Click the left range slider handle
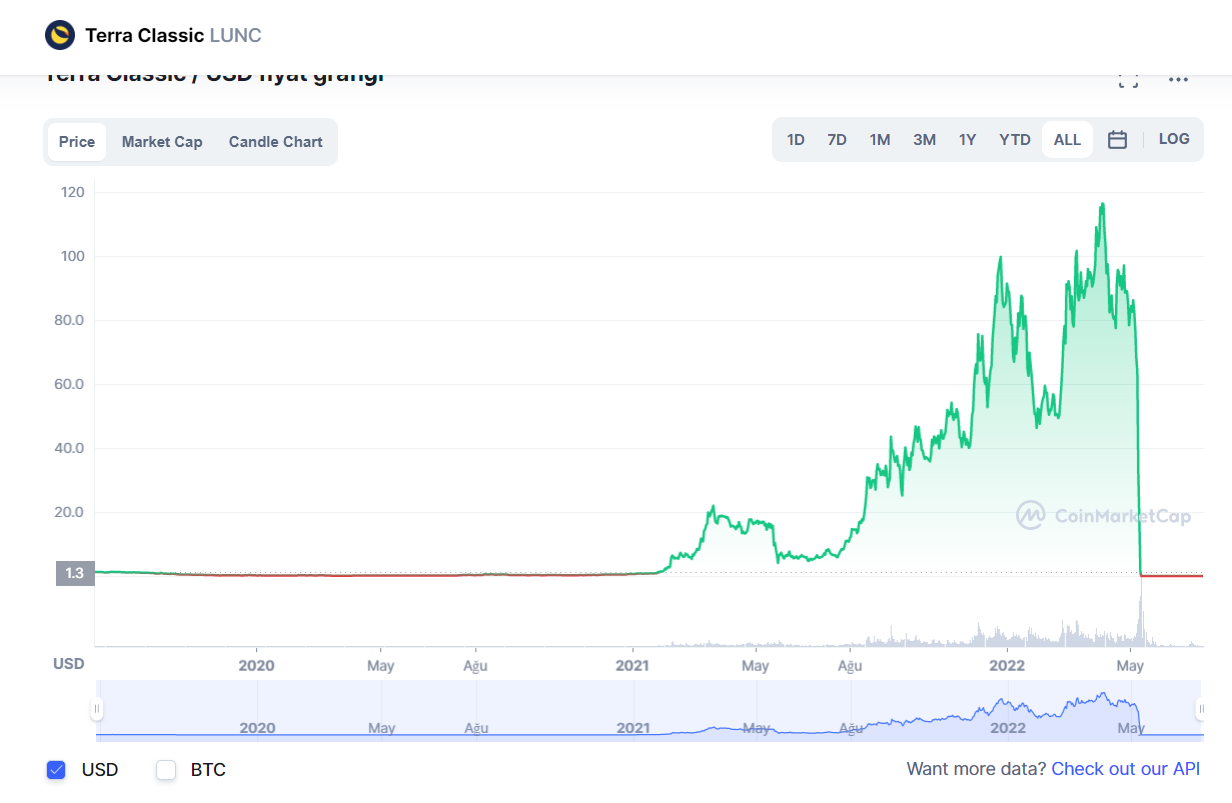Image resolution: width=1232 pixels, height=803 pixels. (97, 709)
